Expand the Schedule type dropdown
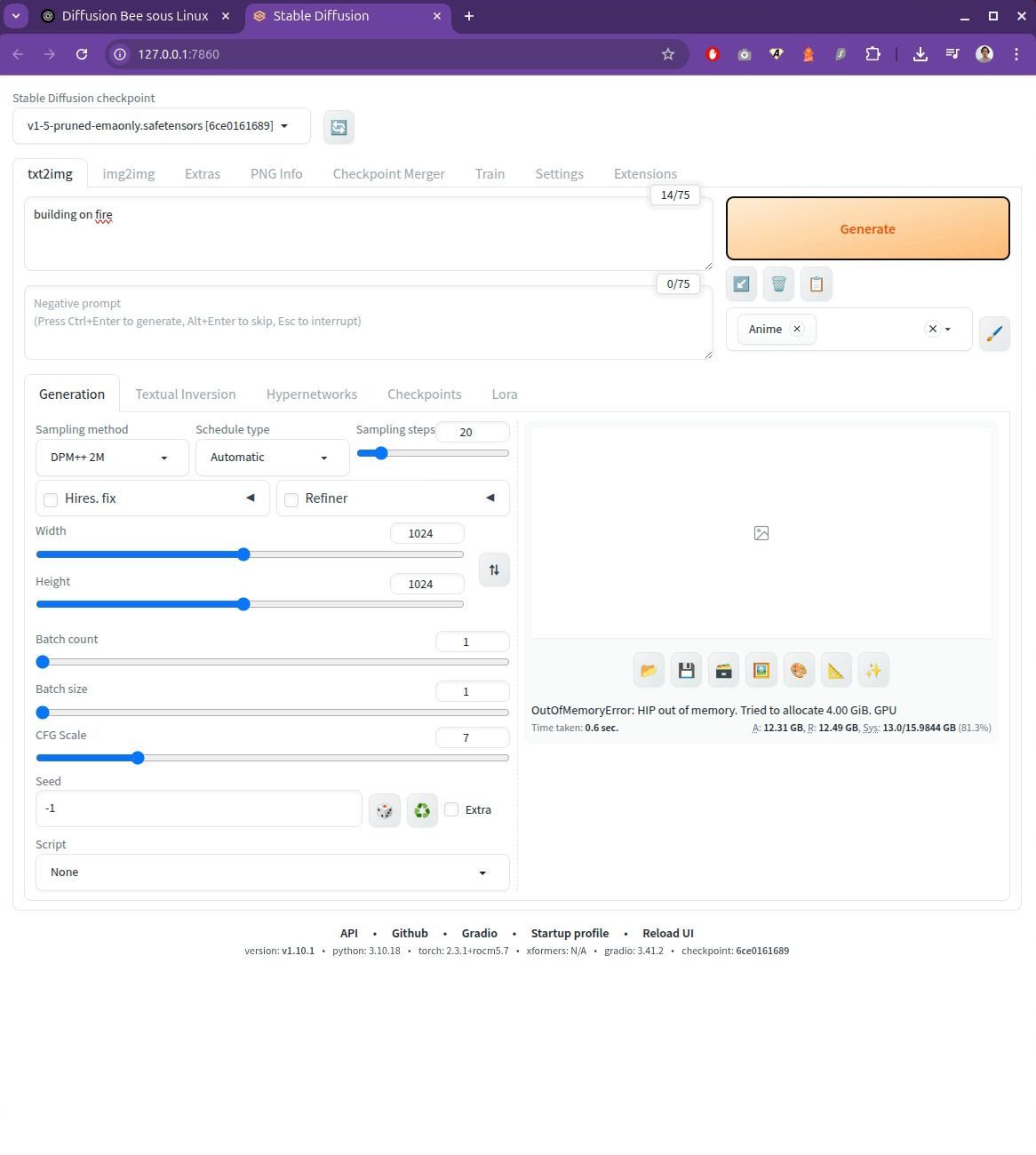1036x1155 pixels. pos(271,458)
